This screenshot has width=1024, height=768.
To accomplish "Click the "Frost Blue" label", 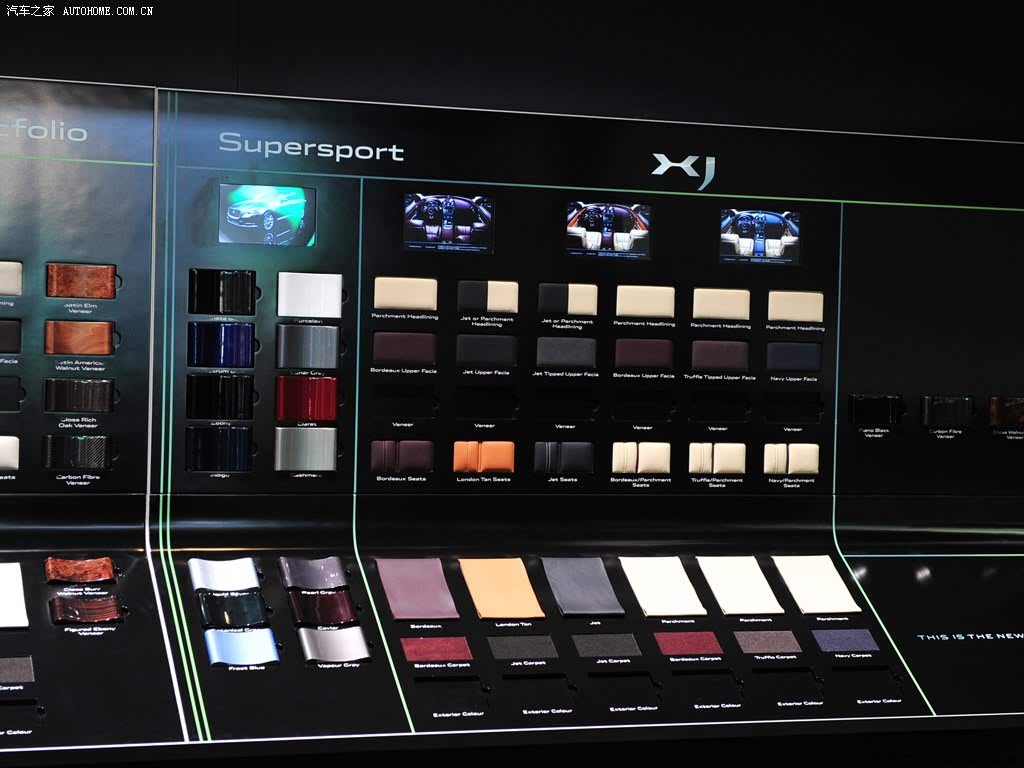I will point(246,669).
